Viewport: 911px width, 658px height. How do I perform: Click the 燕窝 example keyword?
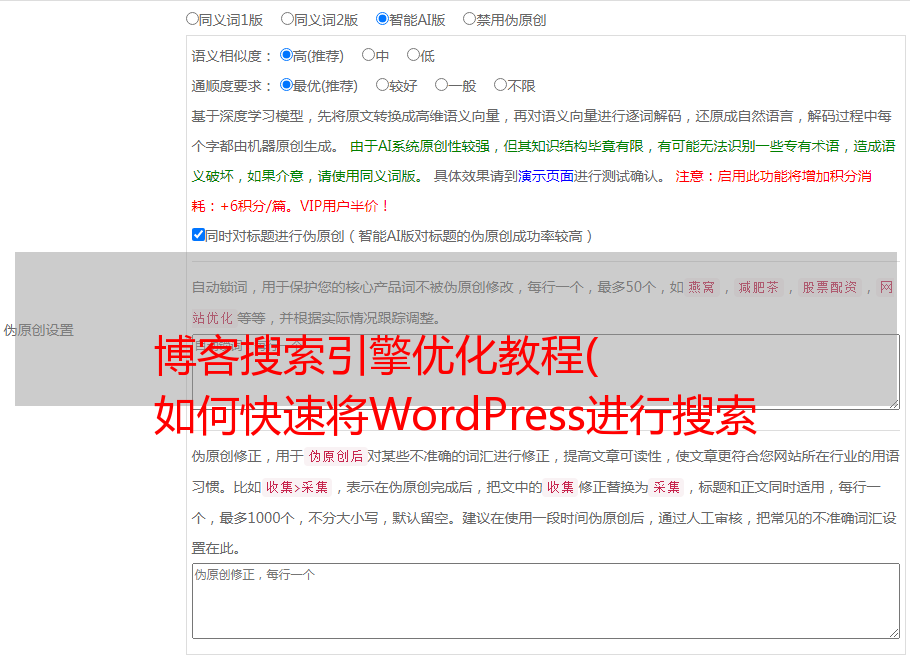point(701,287)
